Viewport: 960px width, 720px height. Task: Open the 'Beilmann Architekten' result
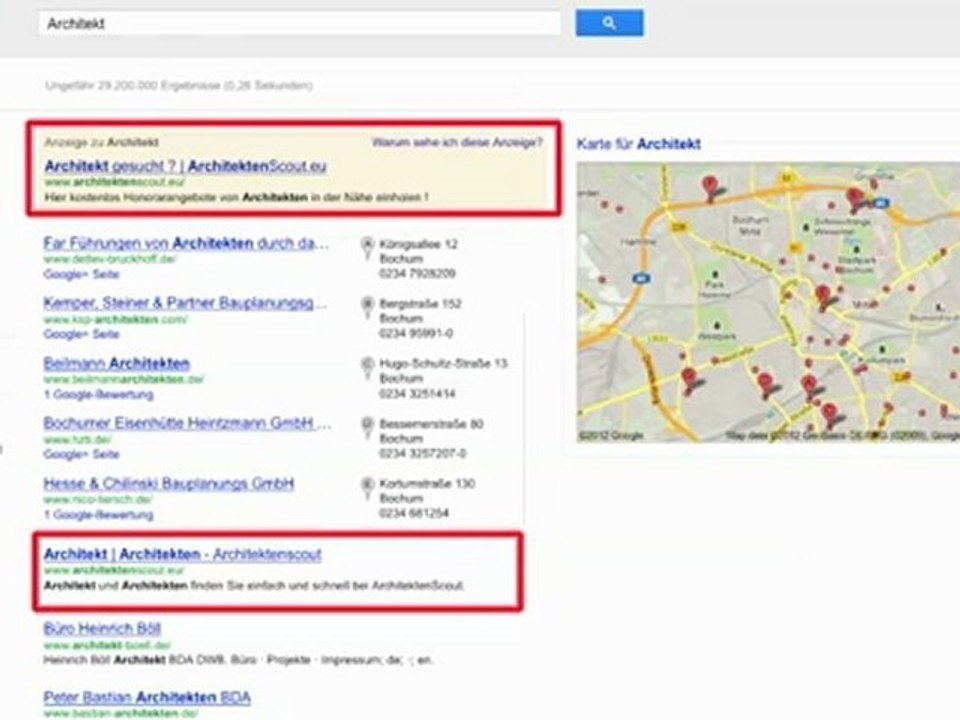pyautogui.click(x=116, y=363)
